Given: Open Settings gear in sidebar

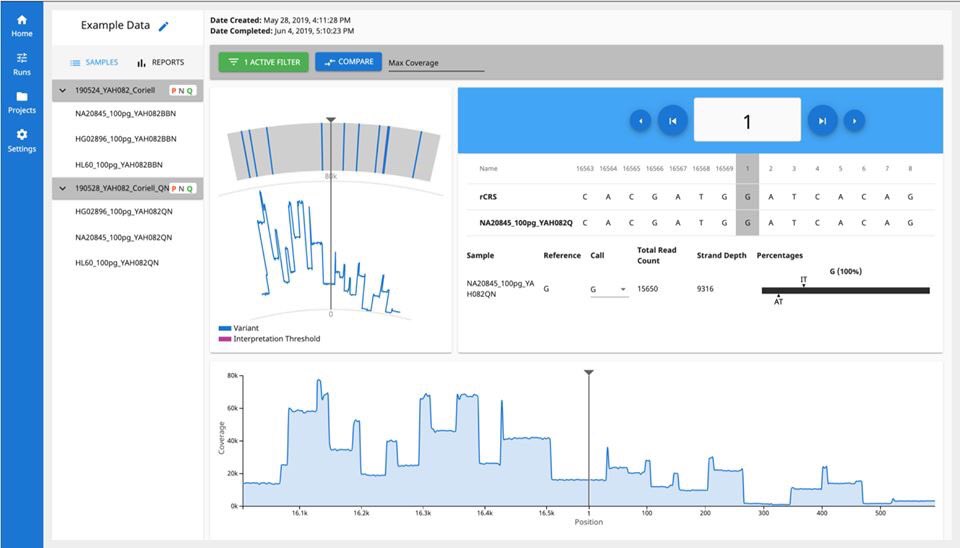Looking at the screenshot, I should 21,141.
